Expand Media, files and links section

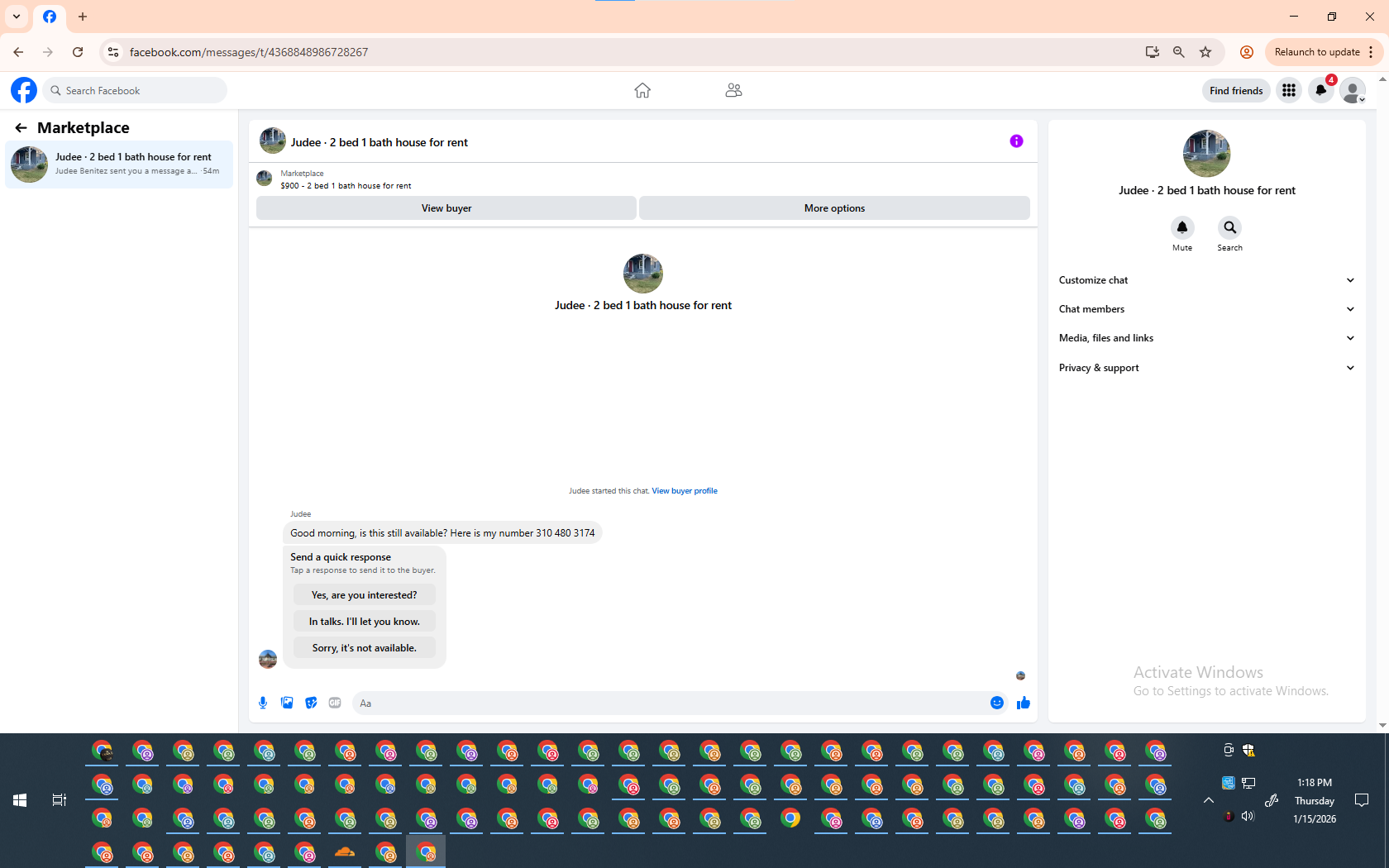coord(1207,338)
